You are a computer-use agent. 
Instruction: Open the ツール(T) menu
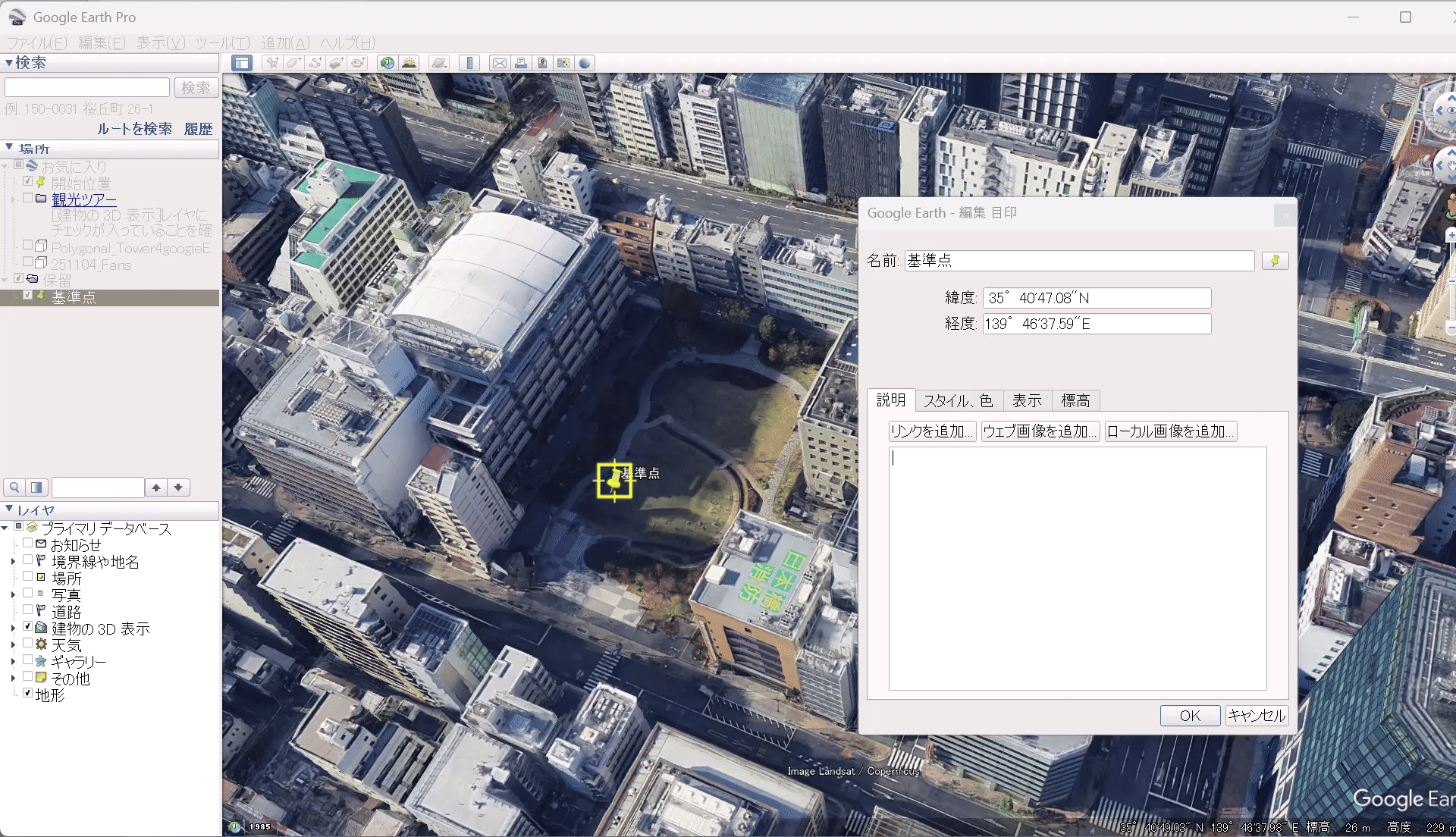pyautogui.click(x=222, y=43)
